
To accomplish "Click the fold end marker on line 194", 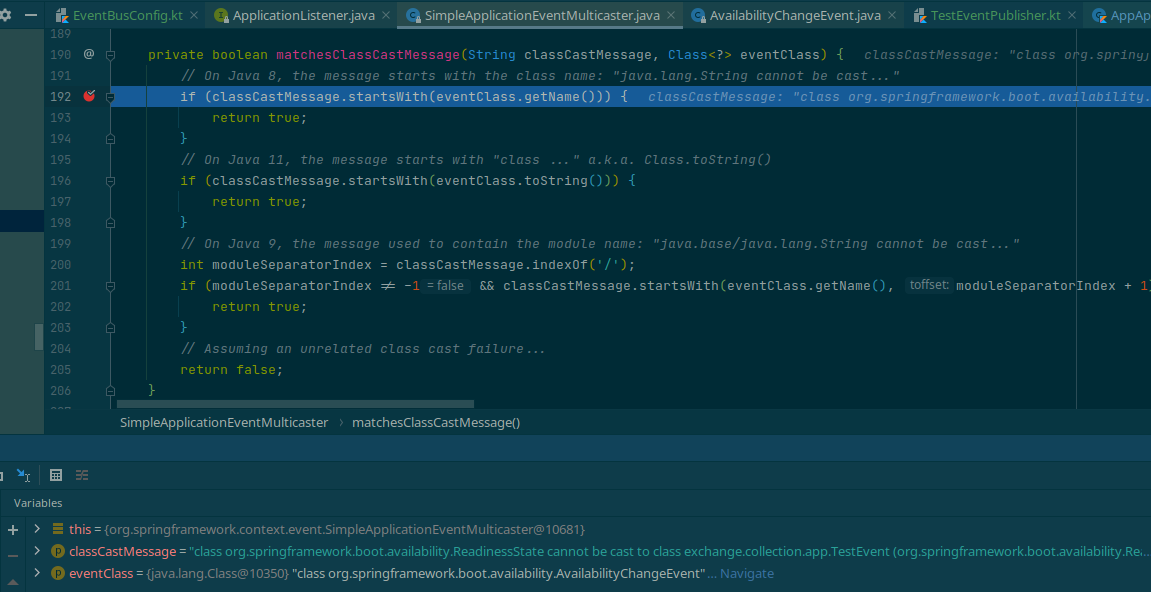I will click(x=110, y=138).
